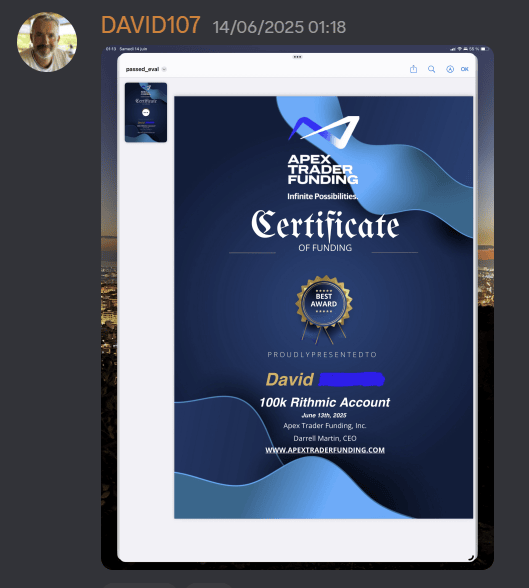Select the certificate page thumbnail in the sidebar
The width and height of the screenshot is (529, 588).
146,112
